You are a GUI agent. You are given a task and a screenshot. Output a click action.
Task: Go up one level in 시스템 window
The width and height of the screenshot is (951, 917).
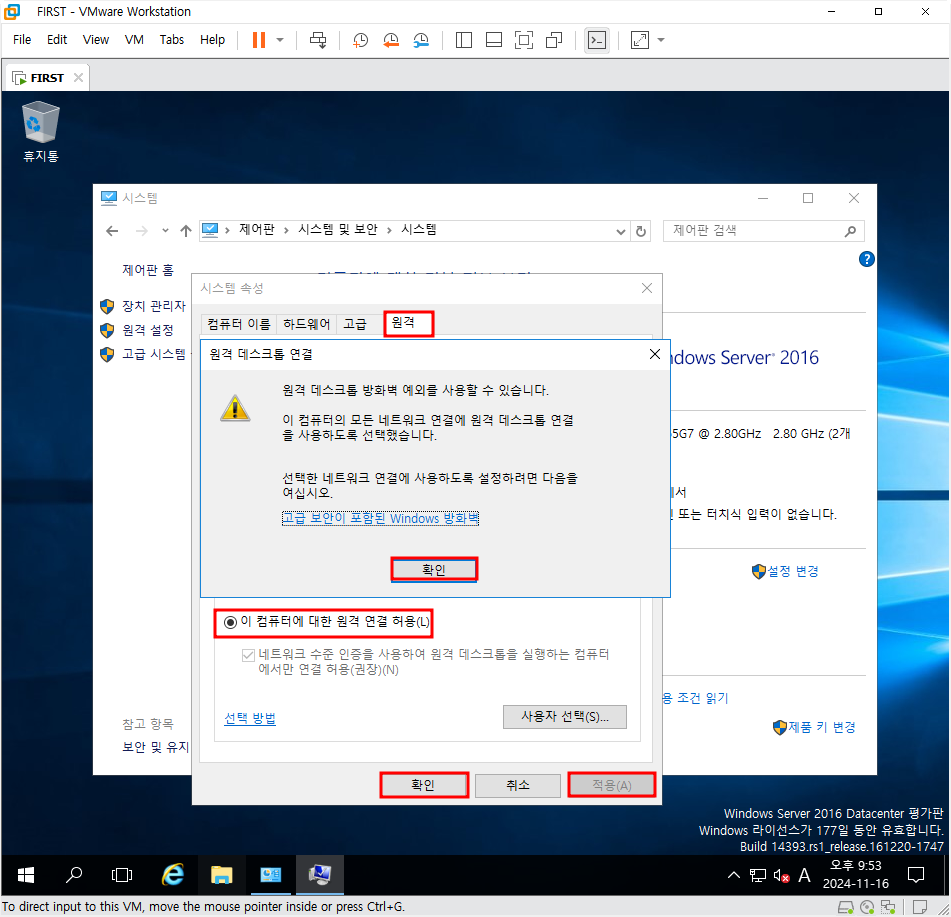pos(186,231)
